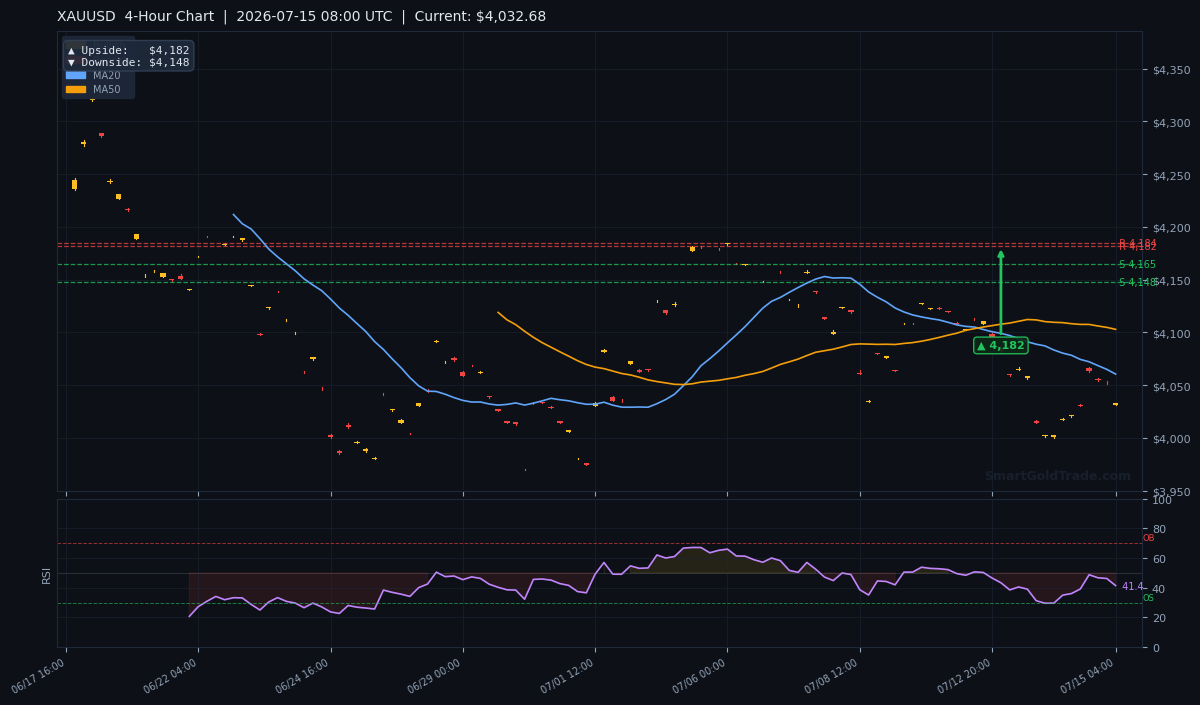Click the 07/12 20:00 date label
Screen dimensions: 1200x705
(965, 676)
